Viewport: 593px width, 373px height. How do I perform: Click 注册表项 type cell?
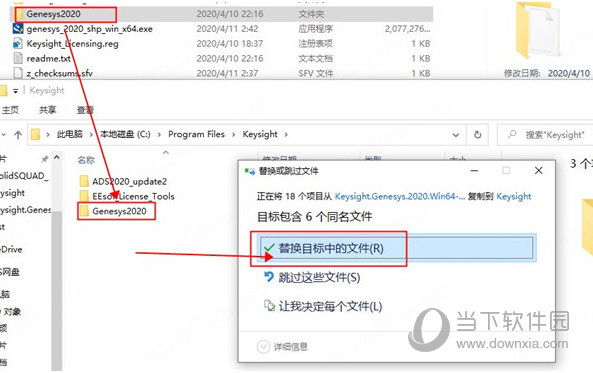point(315,44)
